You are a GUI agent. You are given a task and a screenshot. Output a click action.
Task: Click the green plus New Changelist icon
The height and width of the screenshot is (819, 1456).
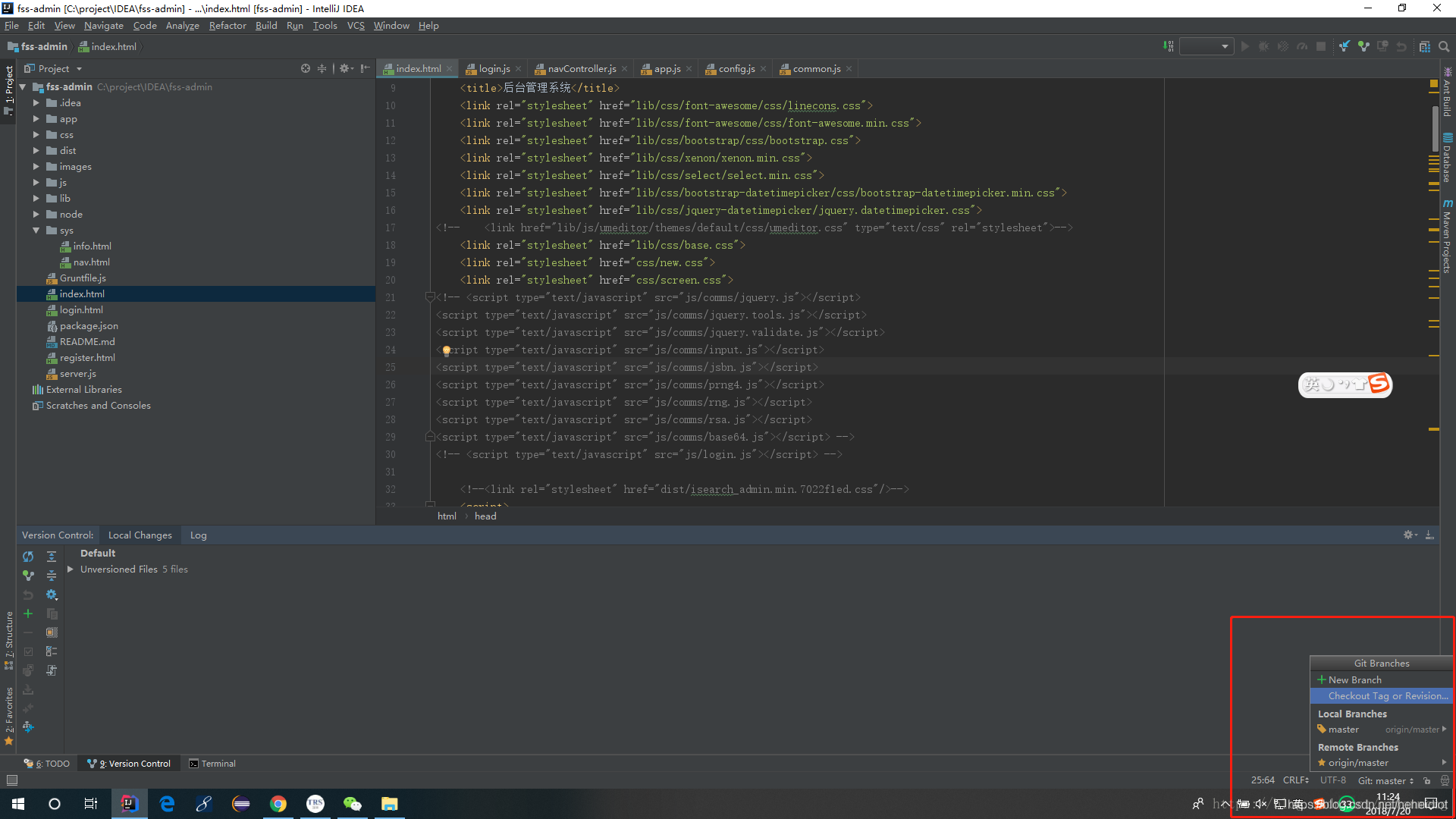(x=28, y=613)
